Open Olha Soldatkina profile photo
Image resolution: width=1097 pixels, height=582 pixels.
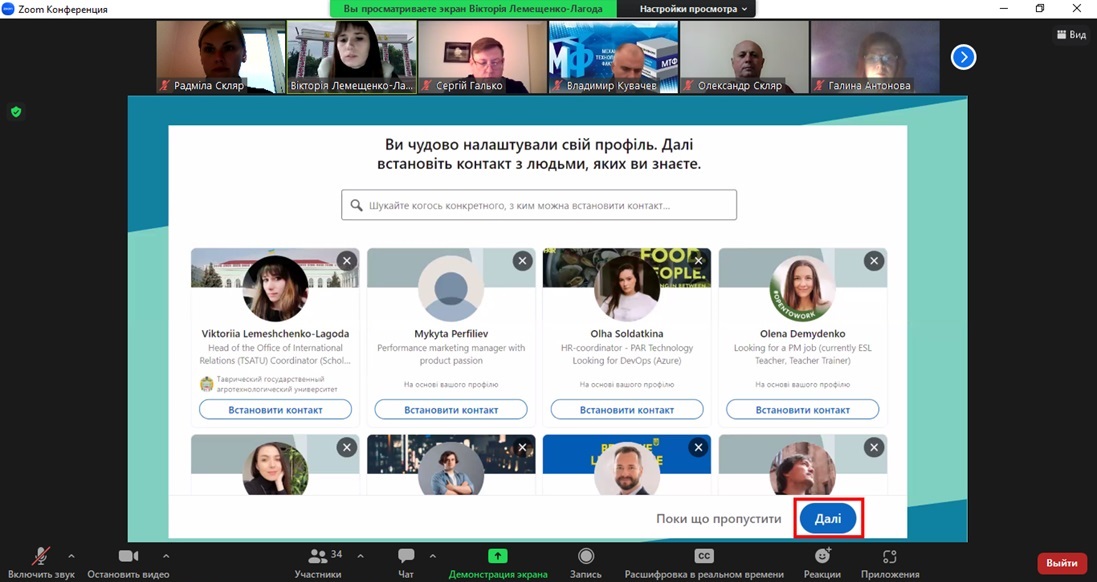pos(627,288)
